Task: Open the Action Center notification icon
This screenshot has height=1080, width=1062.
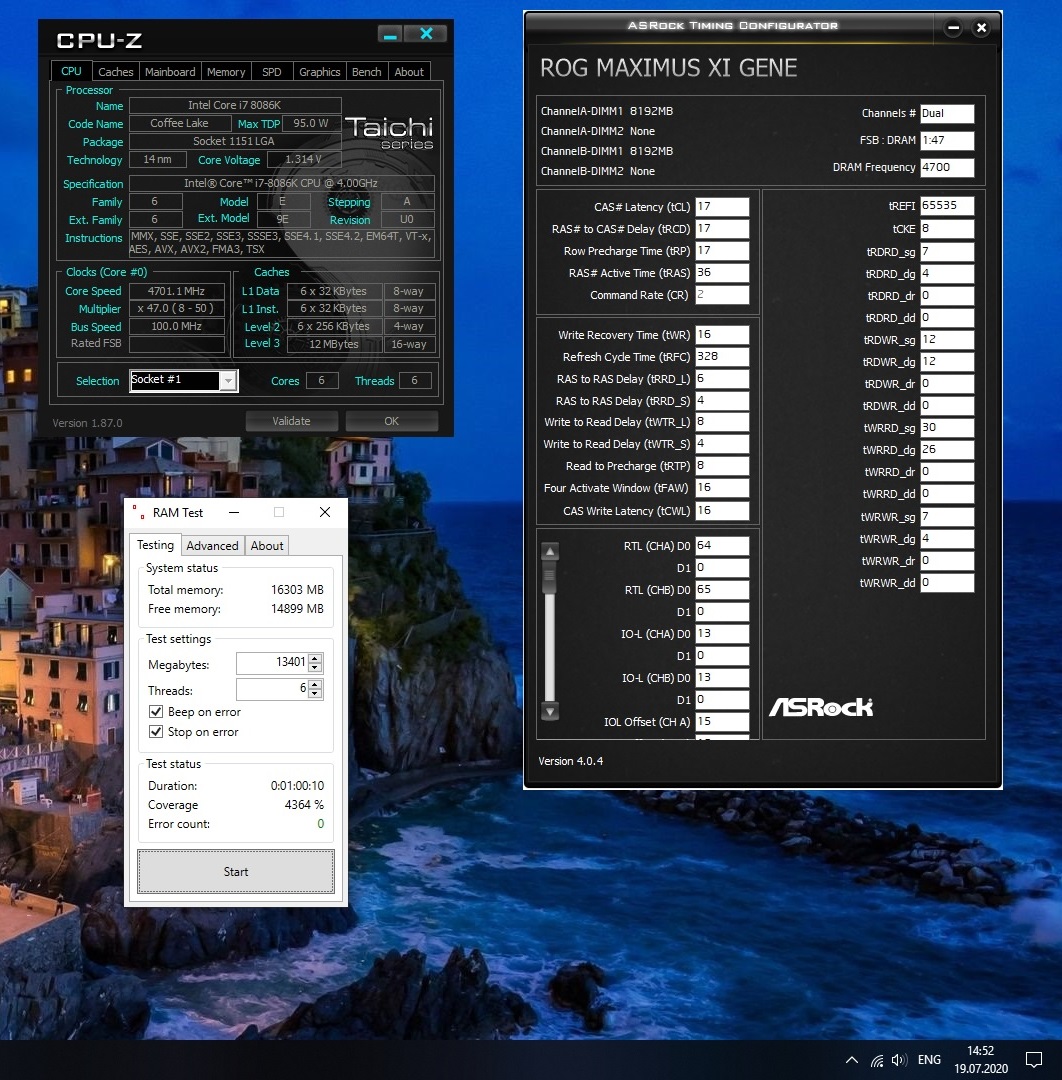Action: pyautogui.click(x=1034, y=1060)
